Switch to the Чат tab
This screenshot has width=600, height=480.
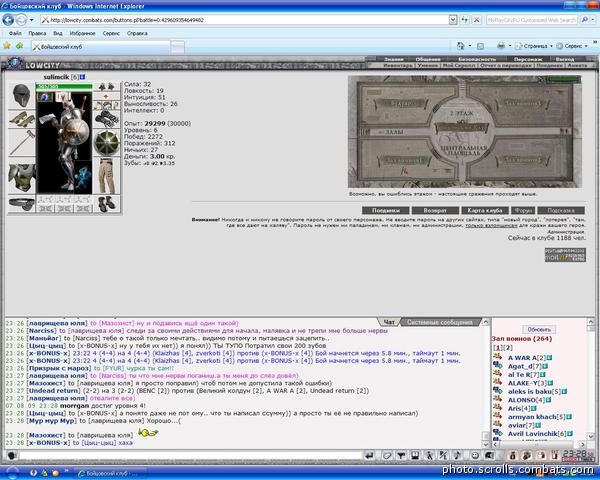[389, 322]
